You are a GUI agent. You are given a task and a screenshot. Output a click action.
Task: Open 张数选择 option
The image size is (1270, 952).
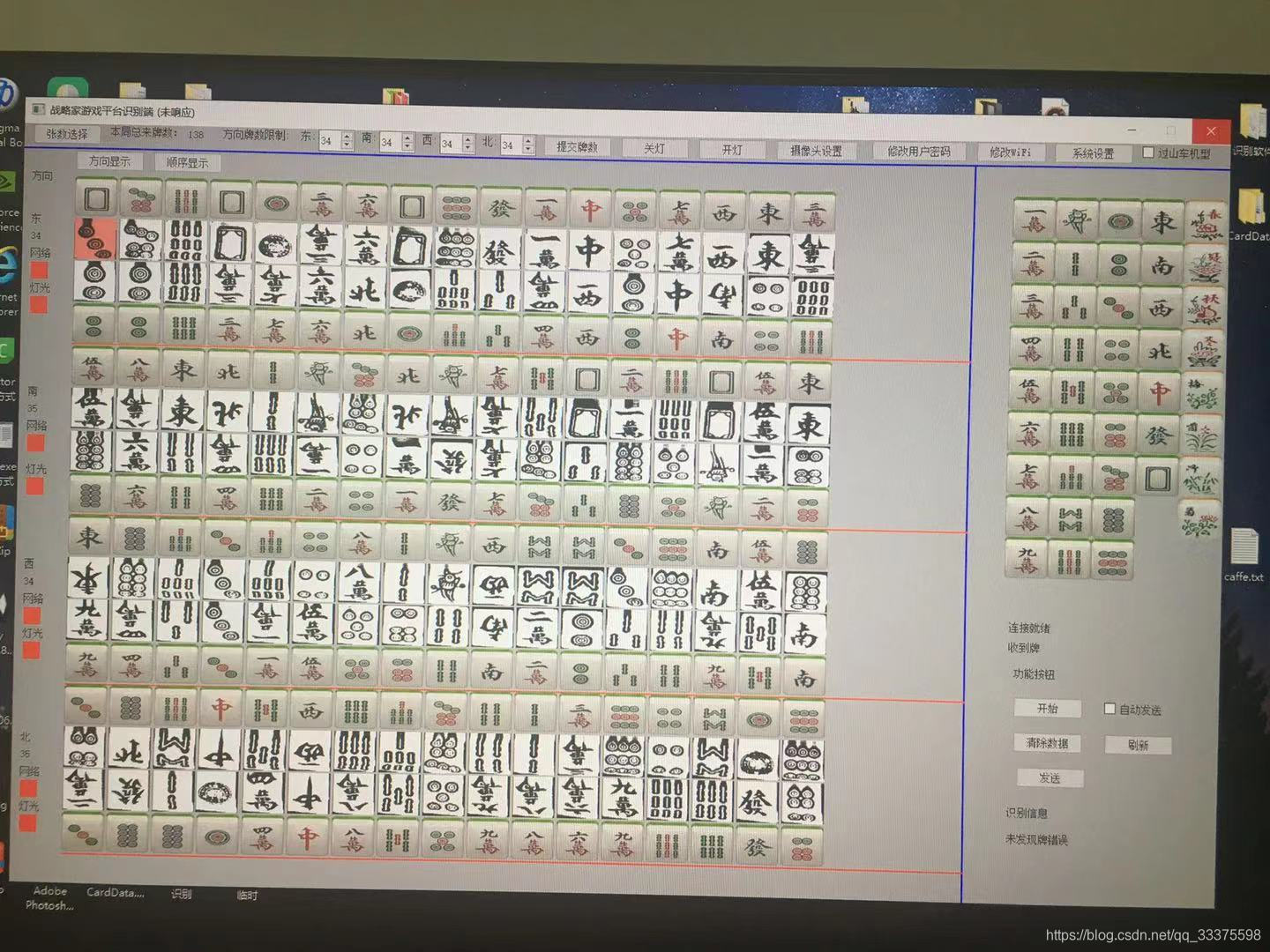[x=67, y=134]
